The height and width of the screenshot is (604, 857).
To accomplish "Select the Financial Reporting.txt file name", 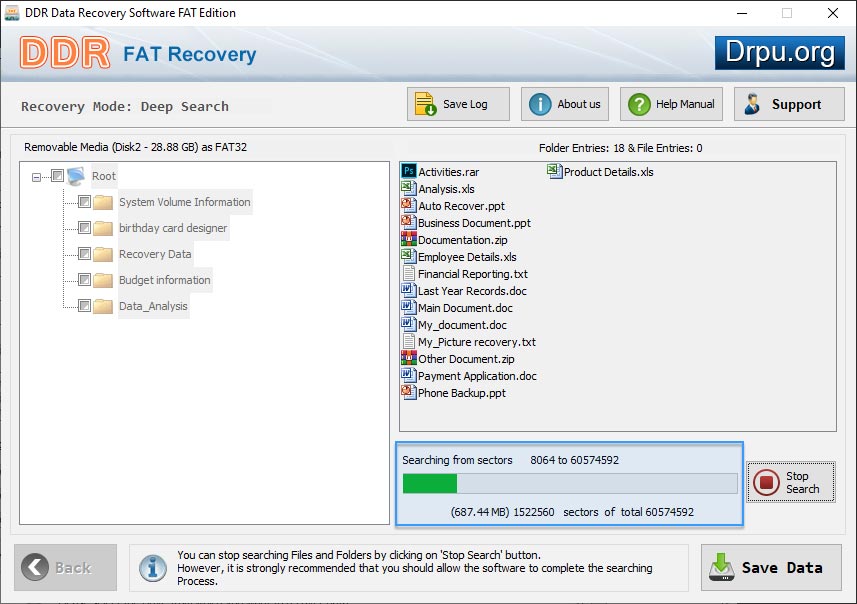I will [473, 274].
